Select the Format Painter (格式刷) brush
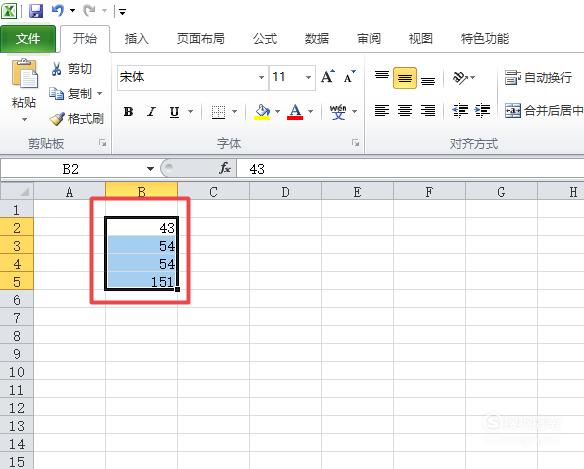The width and height of the screenshot is (584, 469). coord(57,118)
